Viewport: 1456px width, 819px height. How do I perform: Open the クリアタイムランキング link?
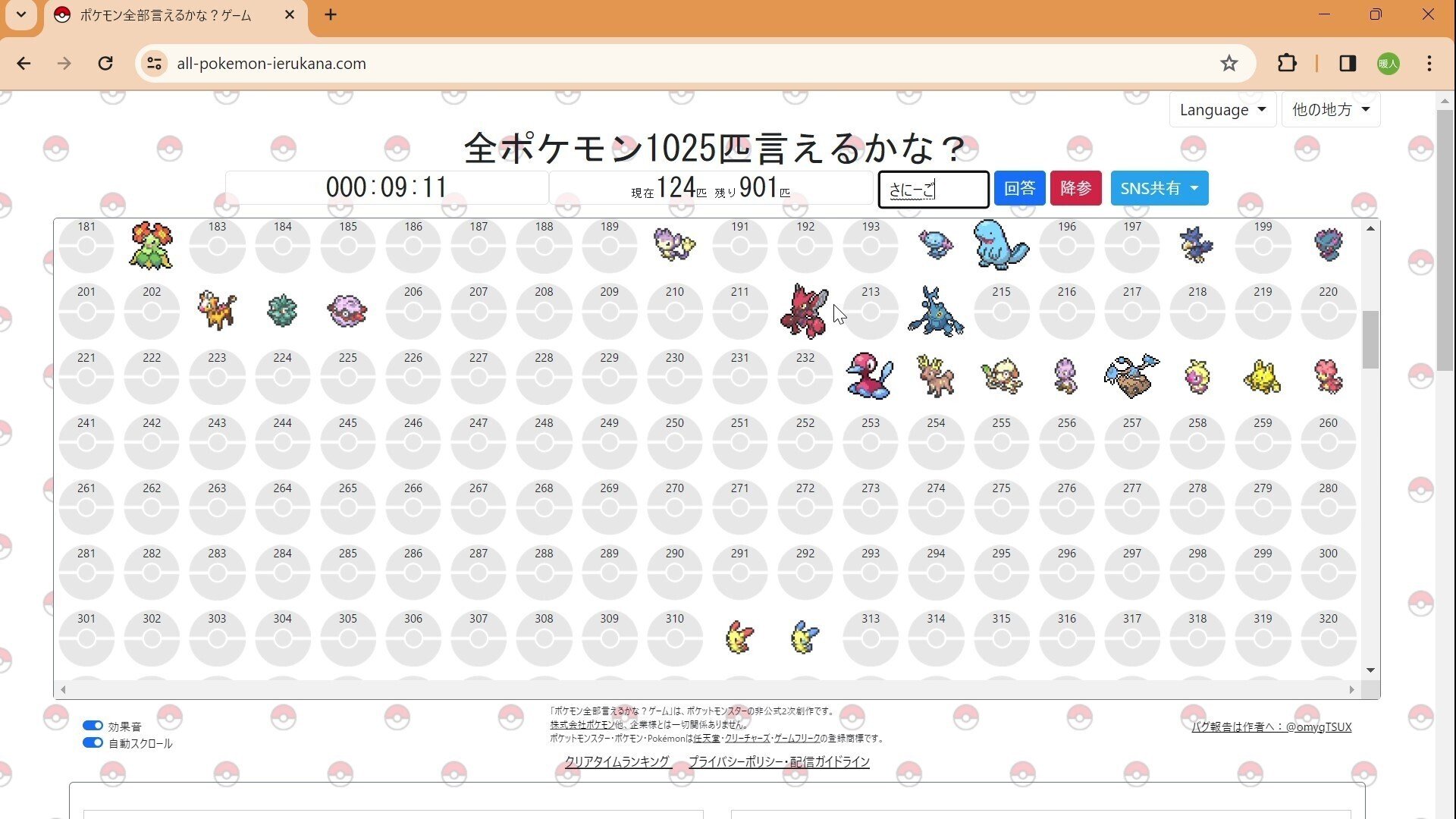[616, 762]
